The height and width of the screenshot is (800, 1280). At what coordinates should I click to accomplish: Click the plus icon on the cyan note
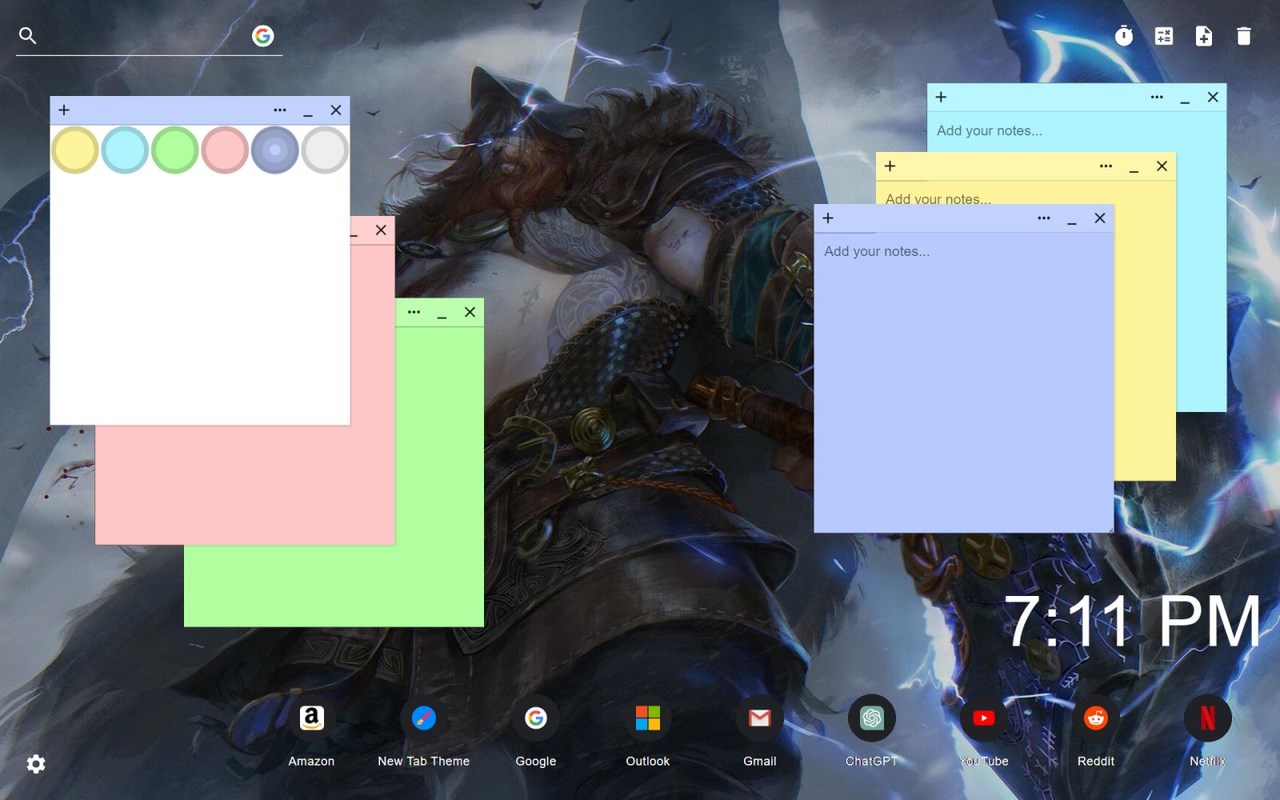[x=941, y=97]
